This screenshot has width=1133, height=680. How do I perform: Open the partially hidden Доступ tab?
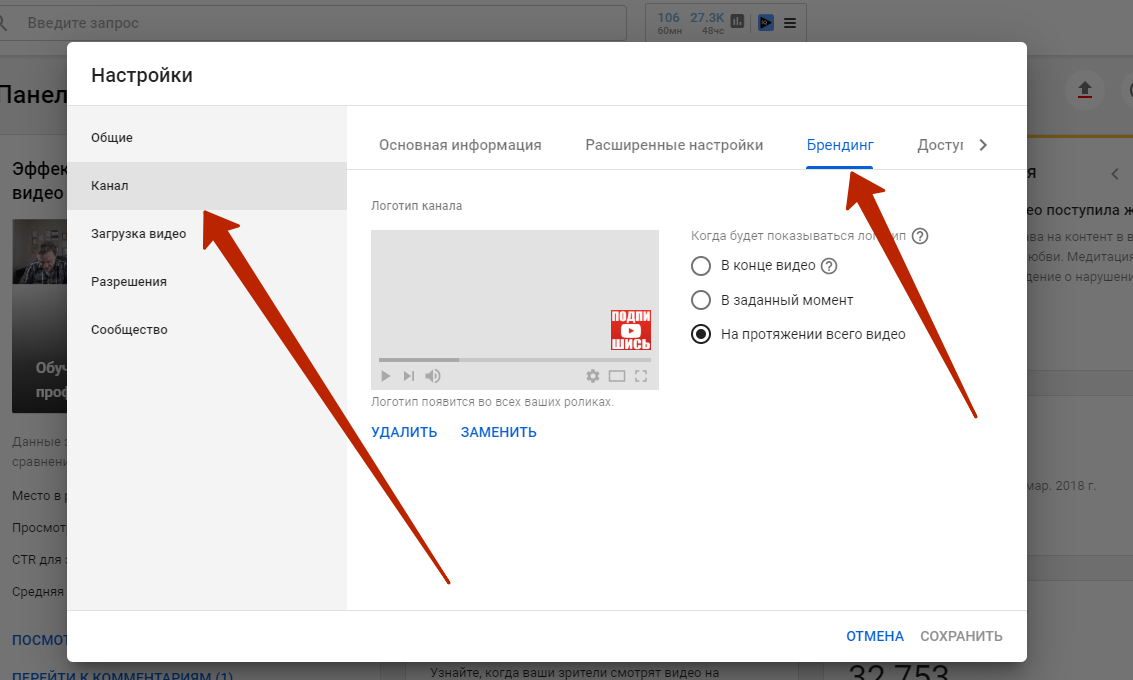coord(939,145)
